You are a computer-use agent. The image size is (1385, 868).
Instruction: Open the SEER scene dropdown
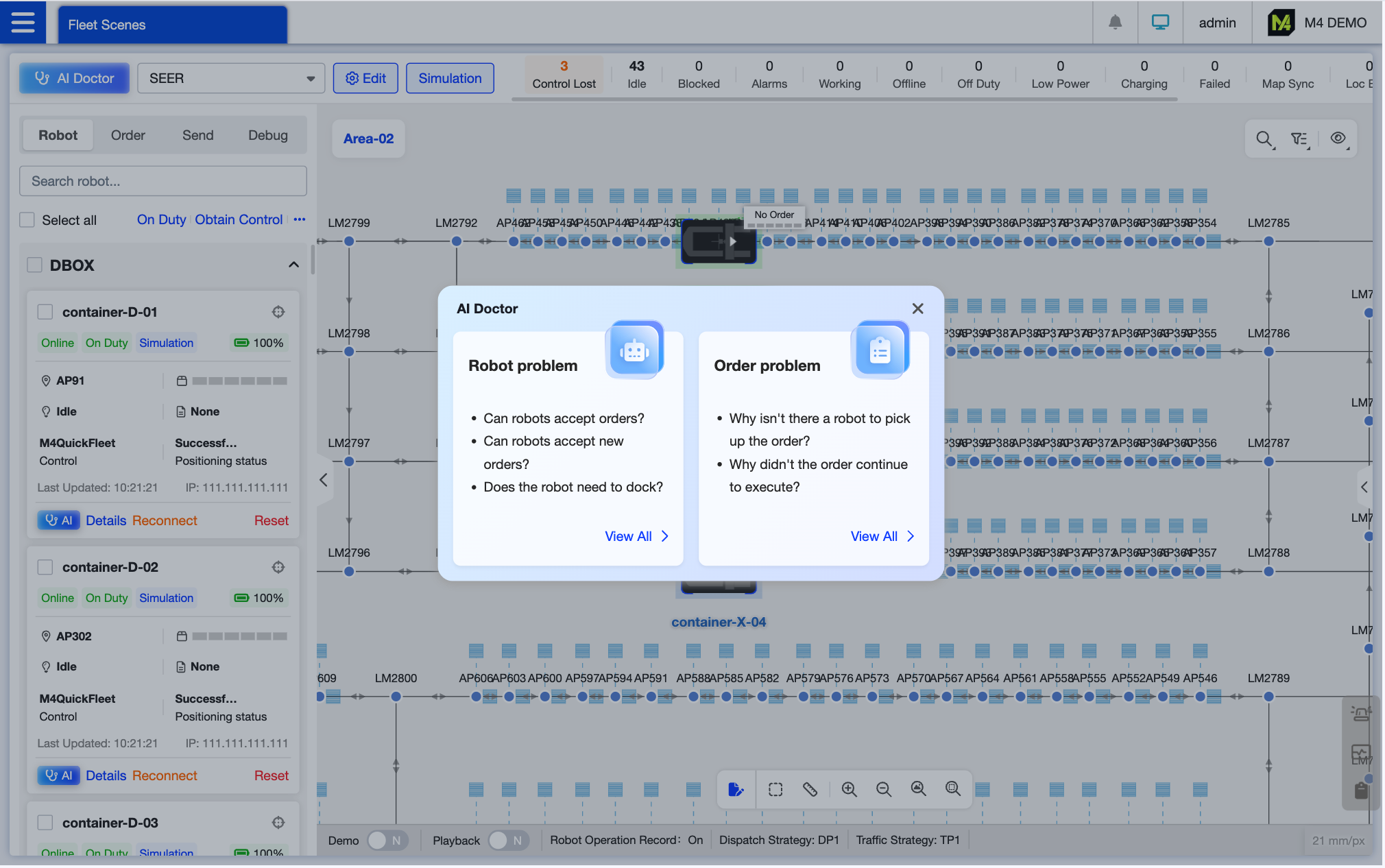click(x=231, y=78)
